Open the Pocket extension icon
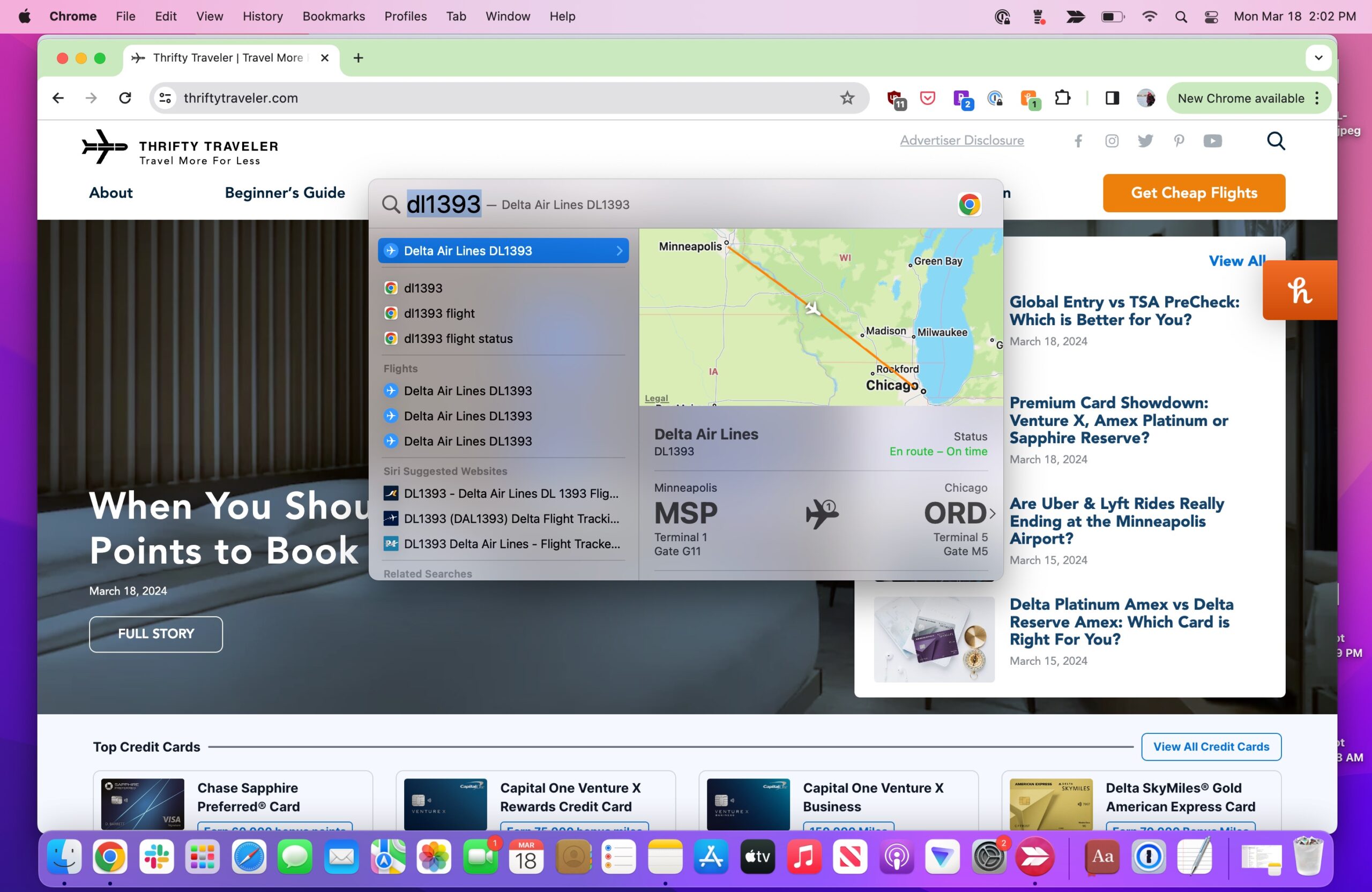Image resolution: width=1372 pixels, height=892 pixels. tap(928, 98)
